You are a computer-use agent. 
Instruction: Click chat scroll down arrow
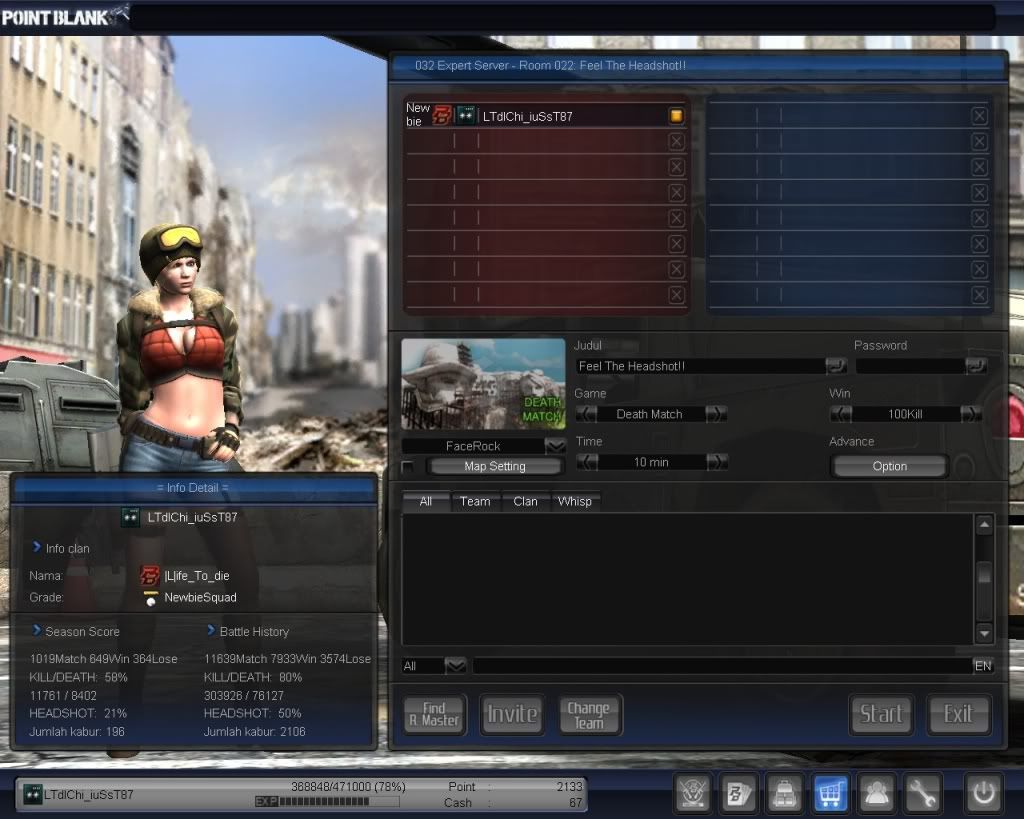[984, 633]
